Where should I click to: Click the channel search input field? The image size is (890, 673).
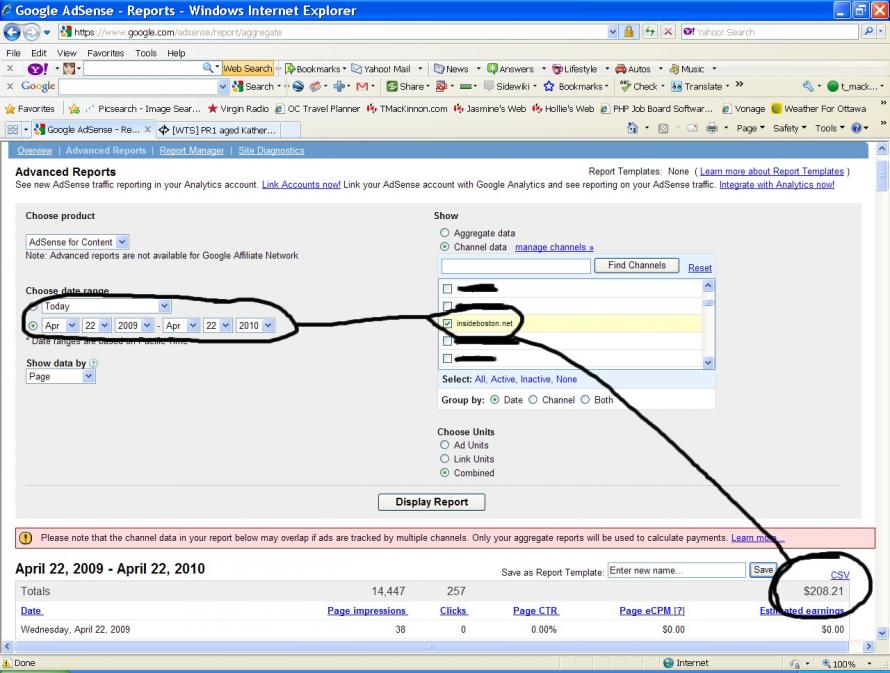pos(516,266)
